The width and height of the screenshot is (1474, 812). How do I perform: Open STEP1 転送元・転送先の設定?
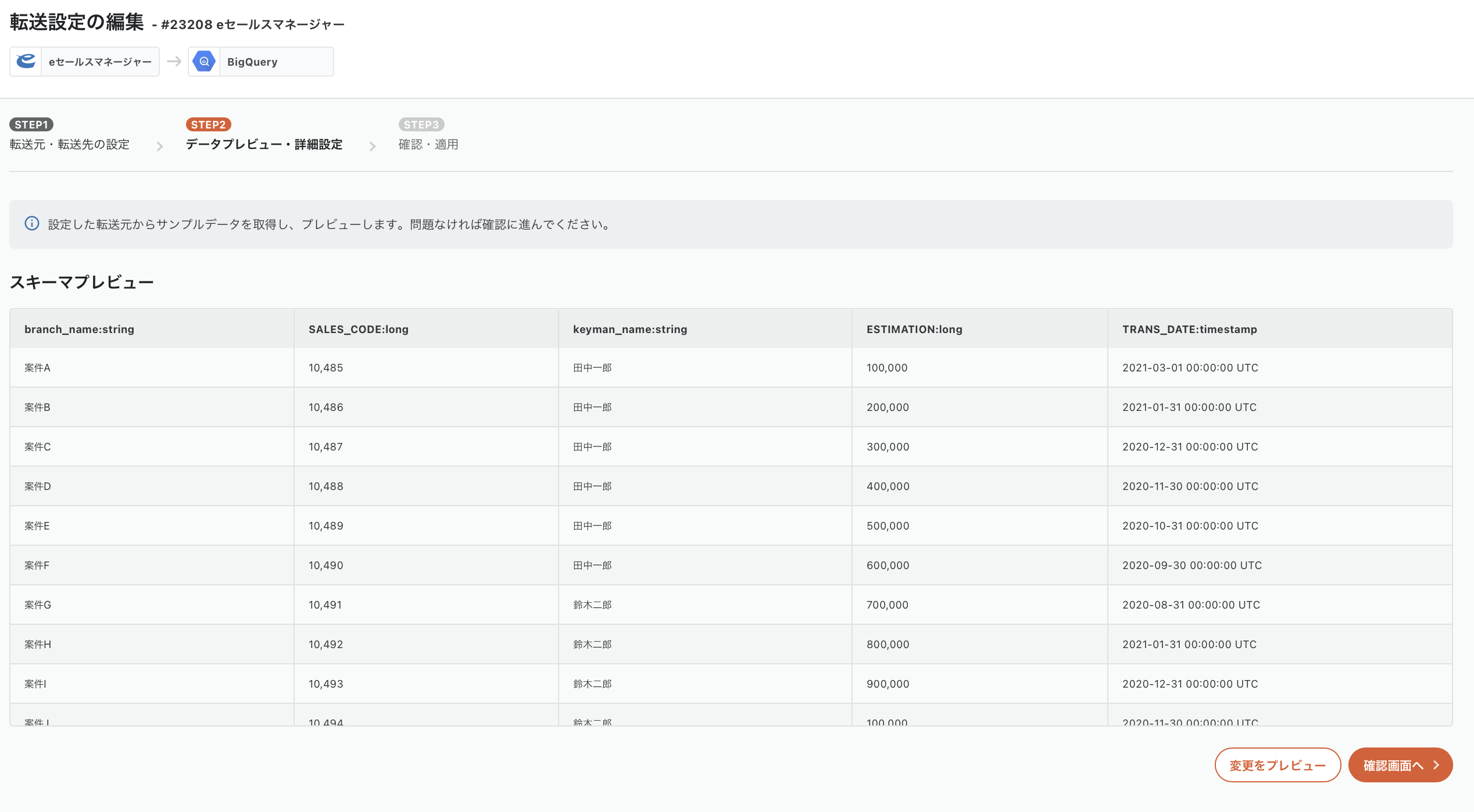coord(70,135)
